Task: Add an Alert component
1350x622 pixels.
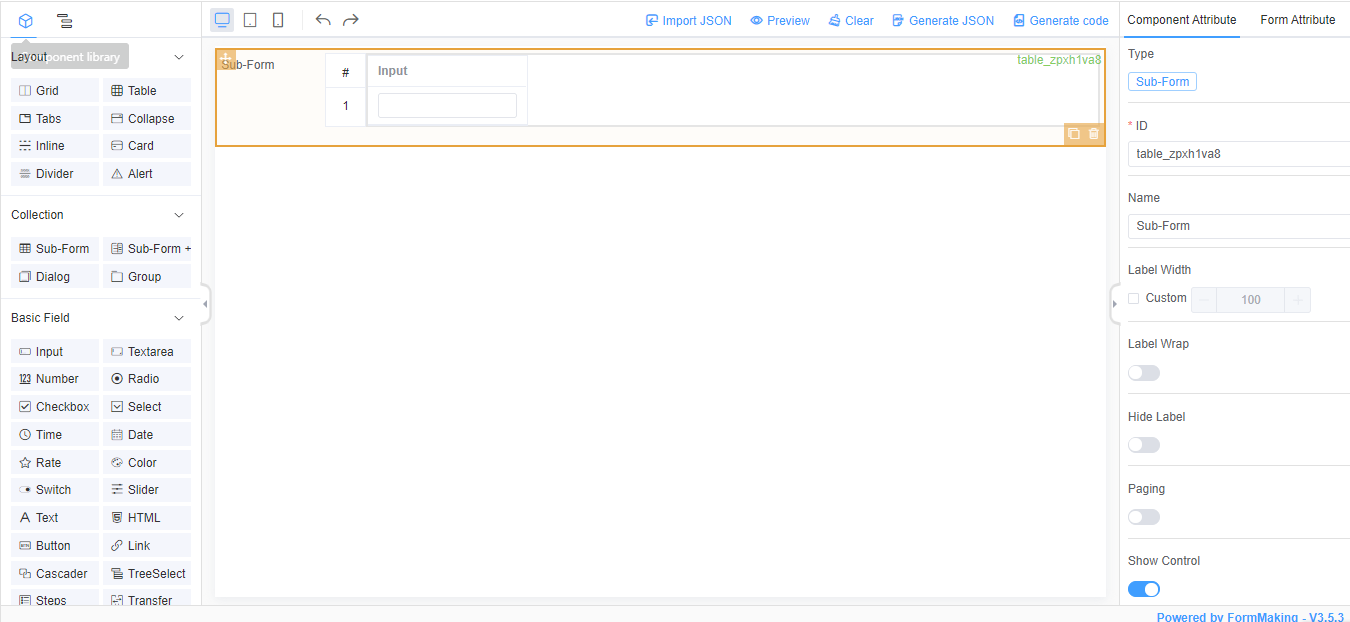Action: pos(147,174)
